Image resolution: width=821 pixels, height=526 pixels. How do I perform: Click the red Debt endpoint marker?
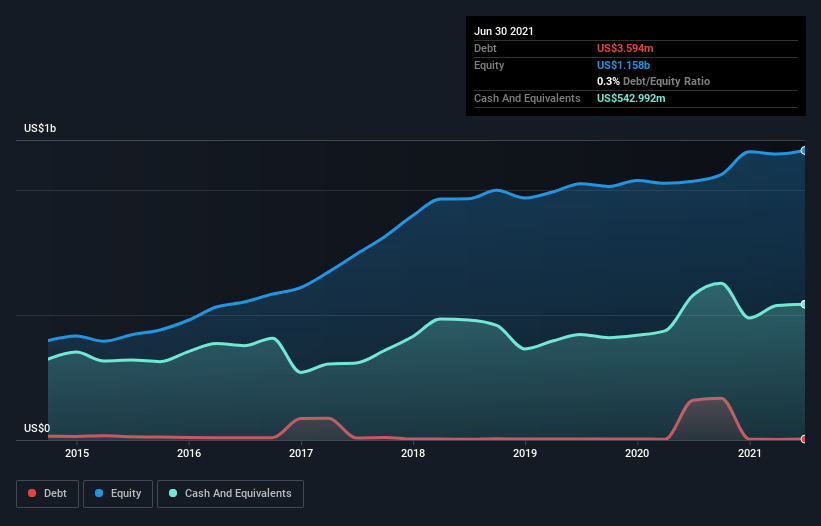804,439
